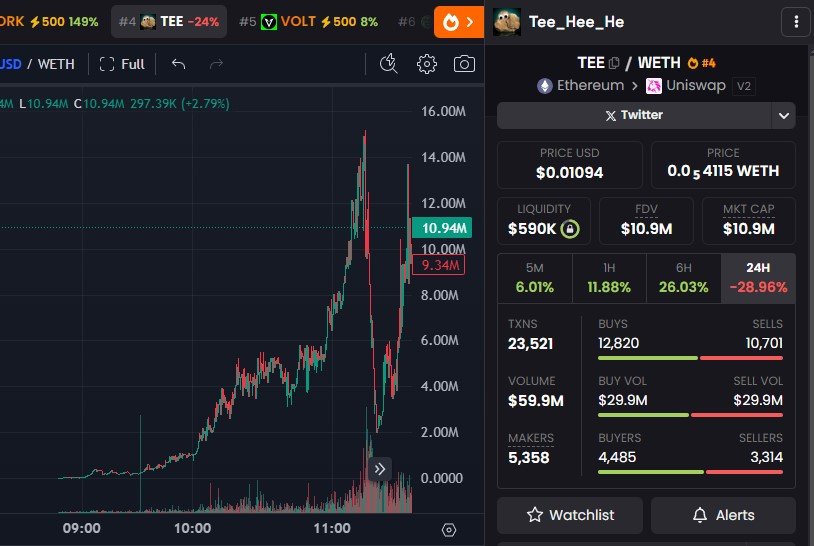The image size is (814, 546).
Task: Select the 24H timeframe tab
Action: click(x=758, y=278)
